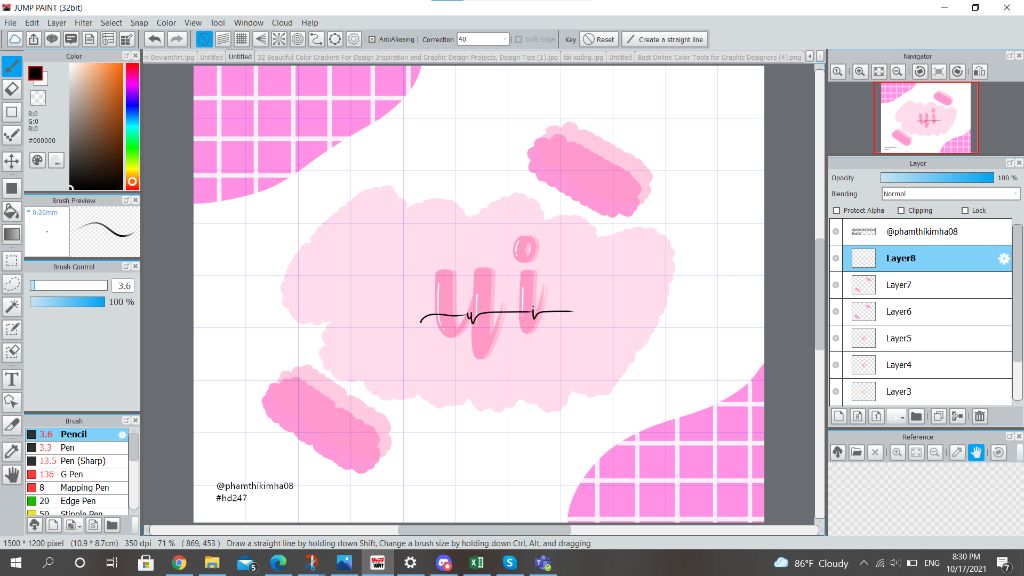Select the Gradient tool
This screenshot has height=576, width=1024.
click(12, 234)
